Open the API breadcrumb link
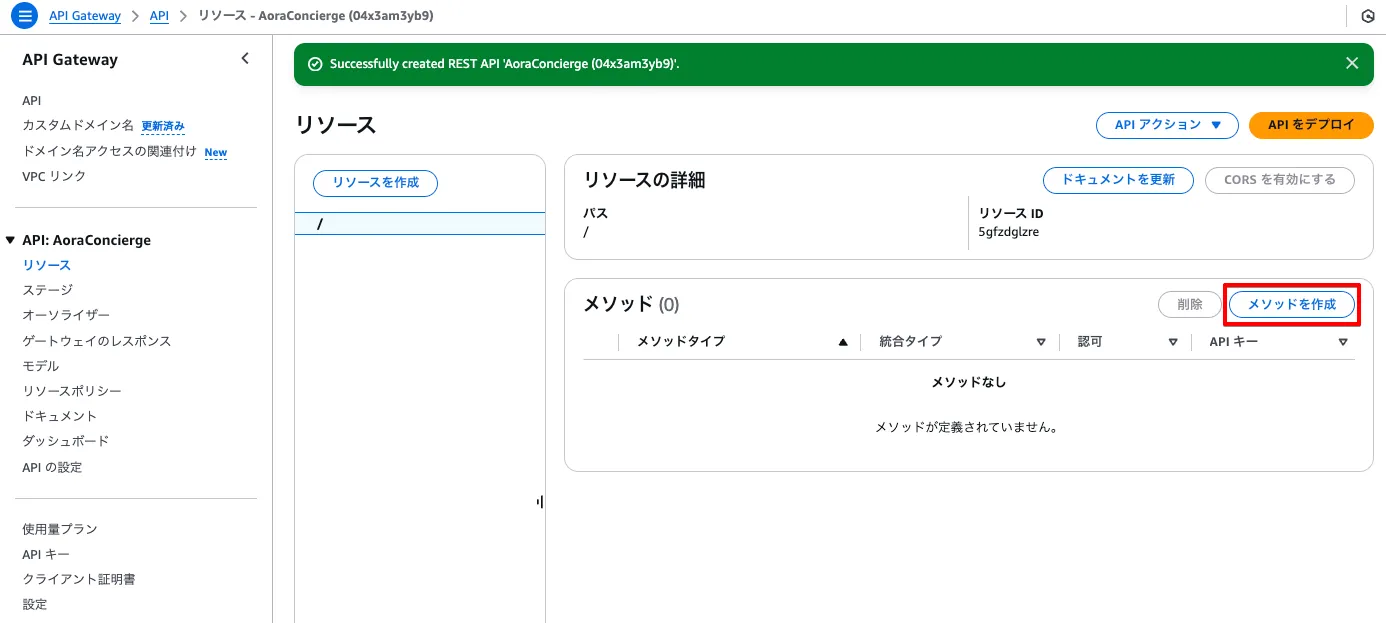This screenshot has height=623, width=1386. (x=159, y=16)
